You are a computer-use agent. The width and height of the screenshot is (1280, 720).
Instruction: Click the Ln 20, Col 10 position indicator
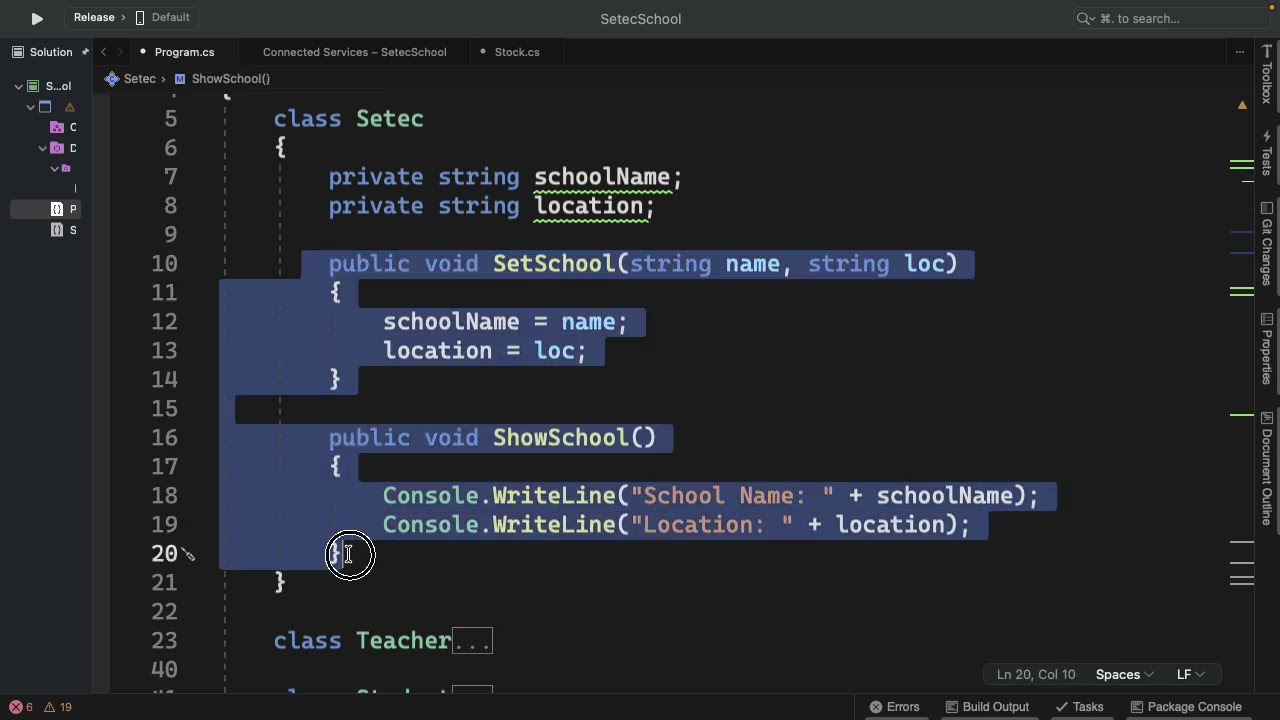[x=1036, y=675]
